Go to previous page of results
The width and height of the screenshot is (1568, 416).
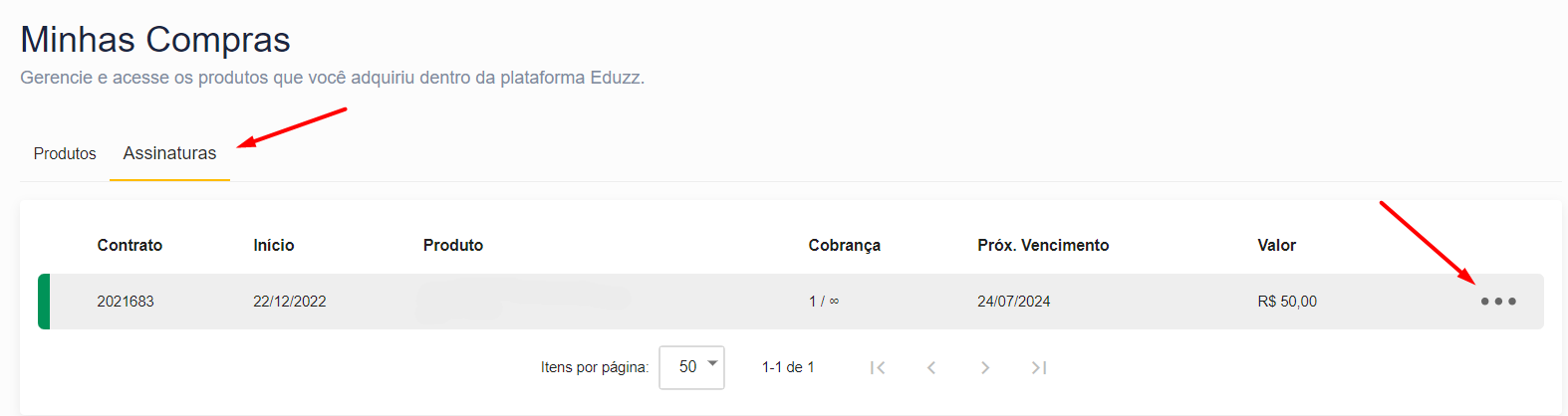click(x=931, y=368)
